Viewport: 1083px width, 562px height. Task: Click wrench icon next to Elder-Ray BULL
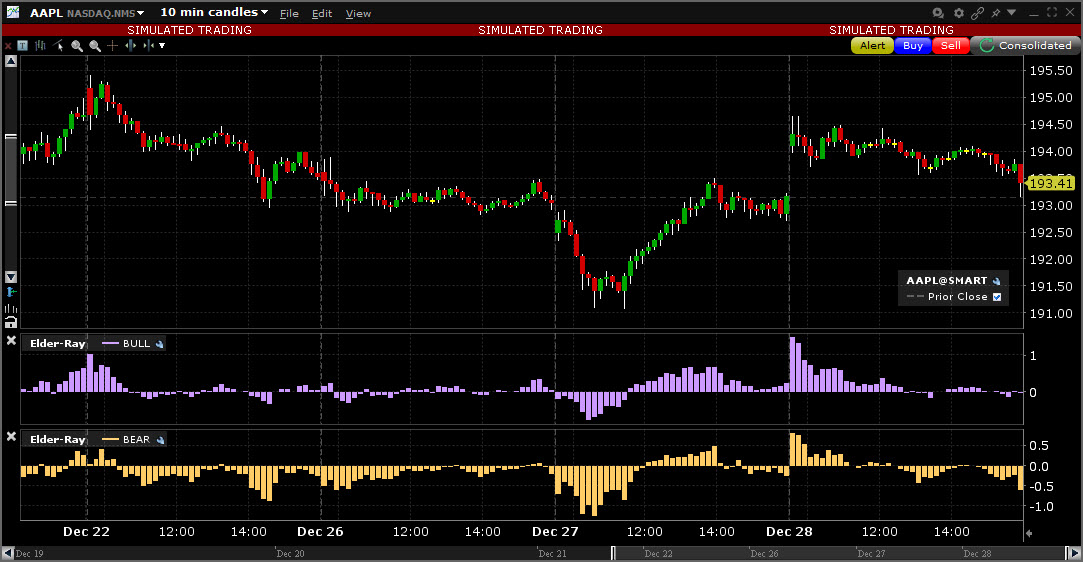coord(160,344)
